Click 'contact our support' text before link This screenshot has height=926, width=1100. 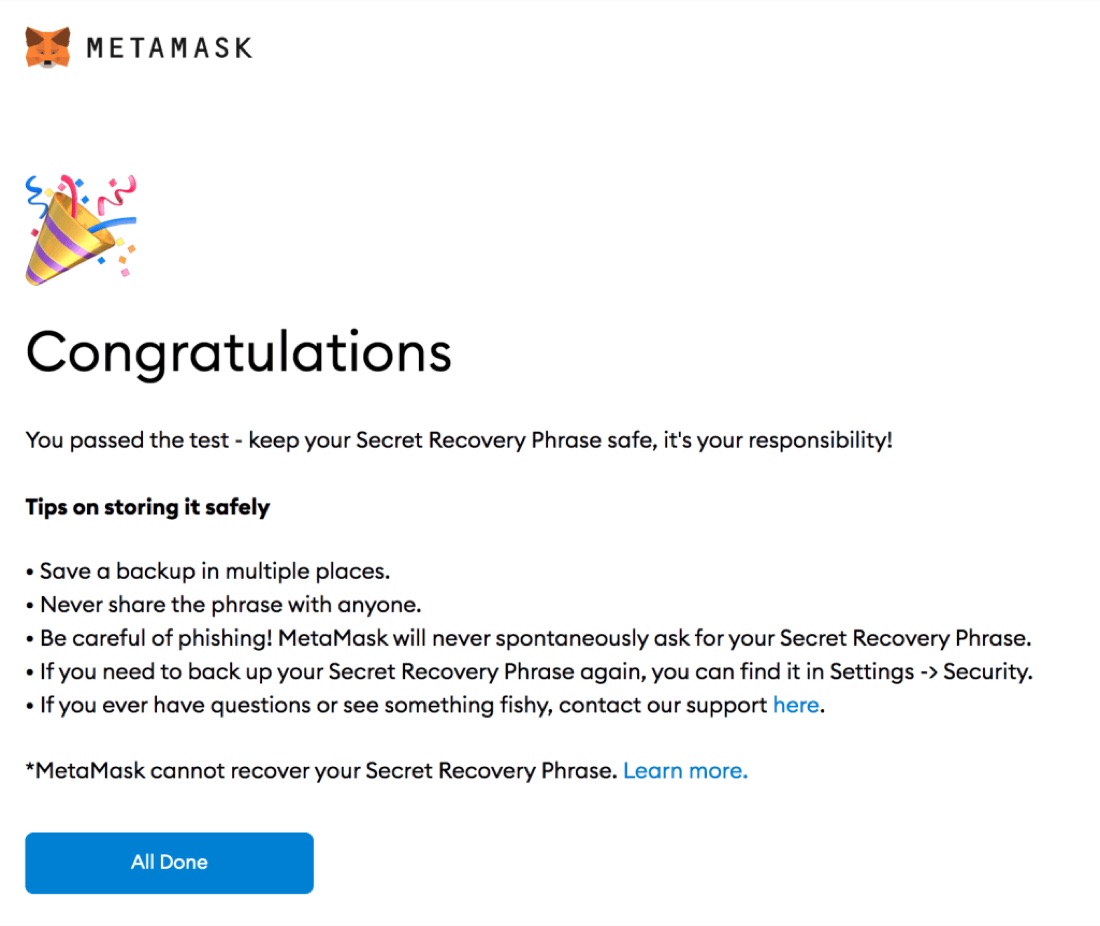[x=663, y=705]
